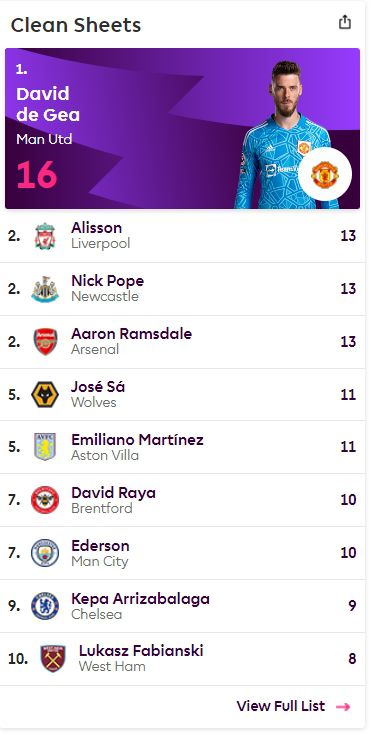Select Kepa Arrizabalaga's name

pyautogui.click(x=140, y=599)
